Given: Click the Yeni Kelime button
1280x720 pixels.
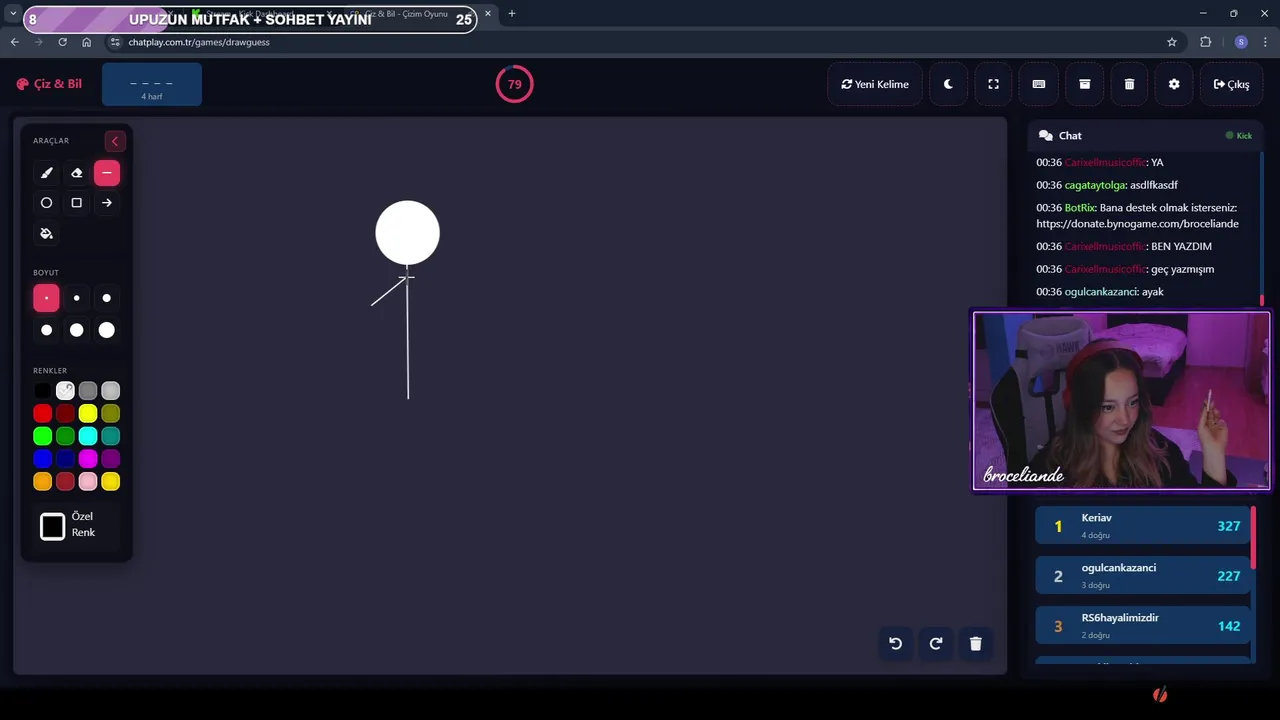Looking at the screenshot, I should coord(875,84).
